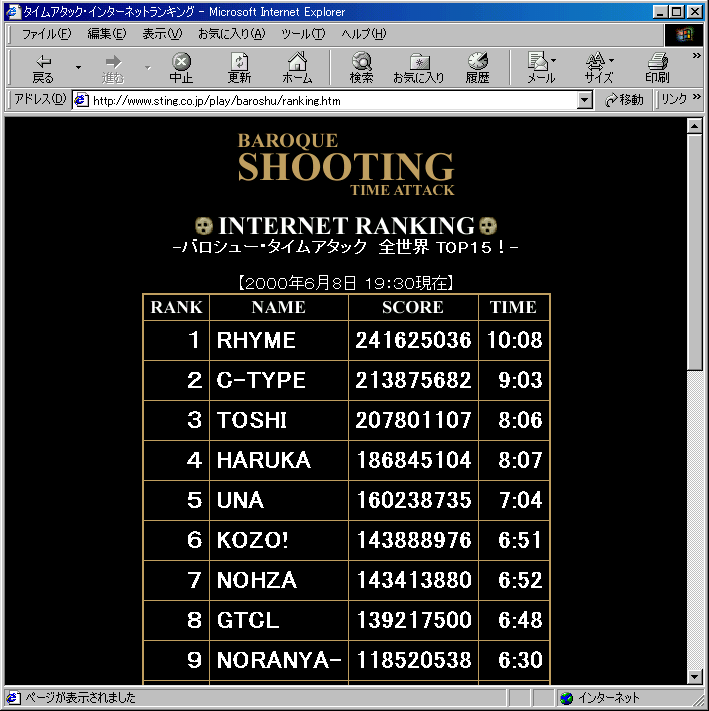Expand the address bar dropdown list

pyautogui.click(x=585, y=100)
